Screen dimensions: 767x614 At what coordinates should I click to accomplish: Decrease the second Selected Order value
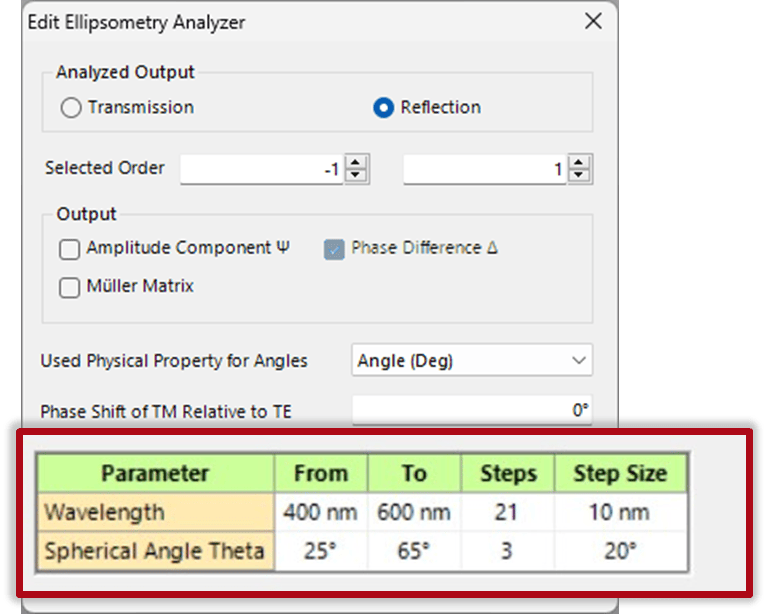point(580,176)
